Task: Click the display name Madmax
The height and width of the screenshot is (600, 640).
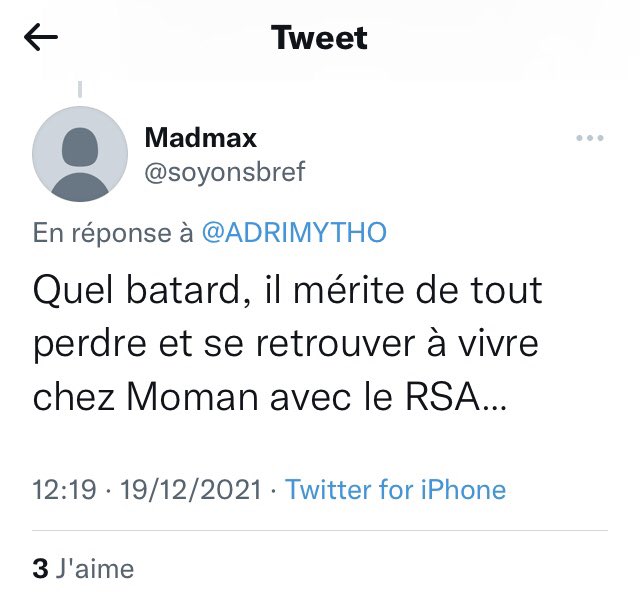Action: click(201, 137)
